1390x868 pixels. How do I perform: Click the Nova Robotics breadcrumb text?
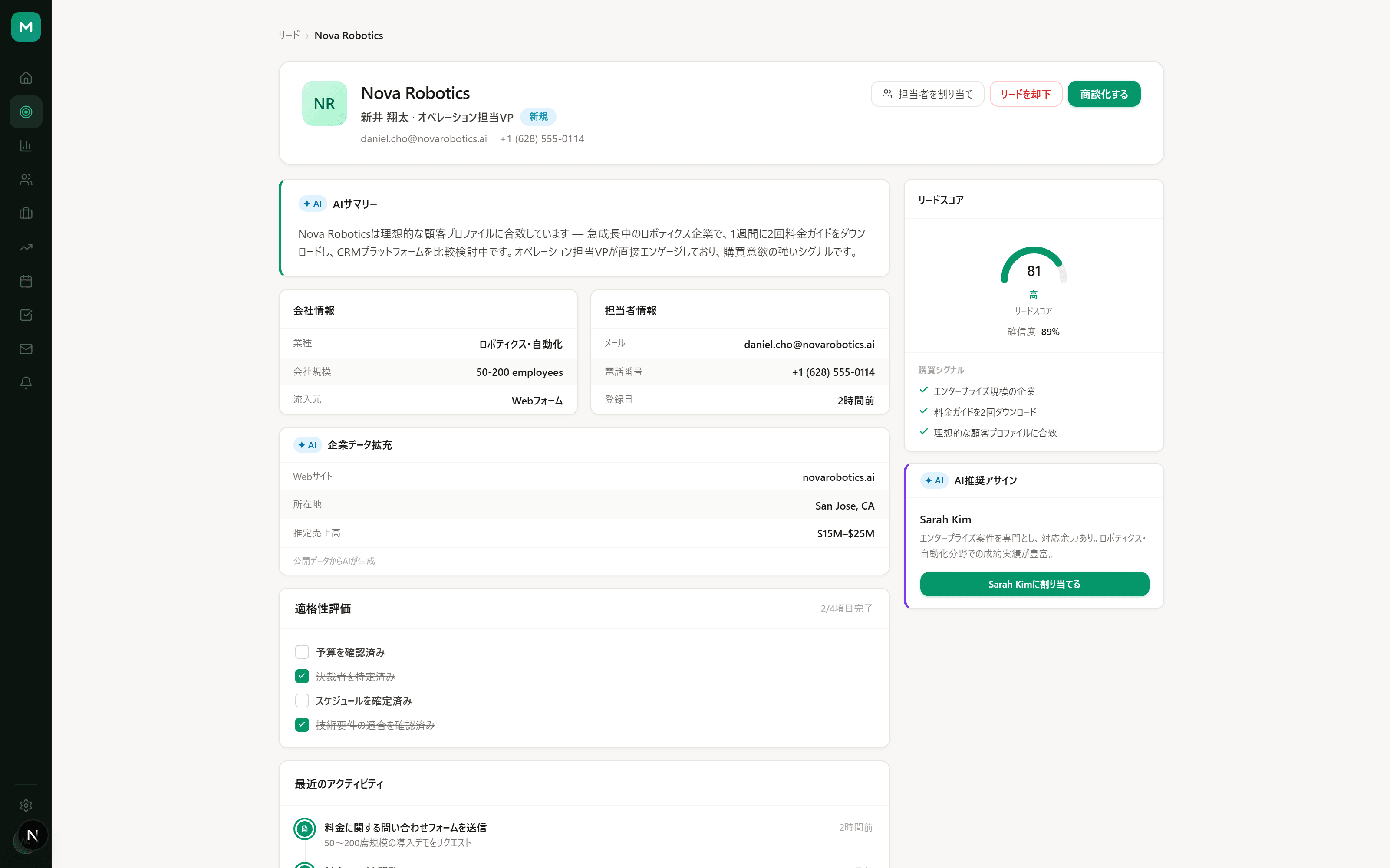(x=349, y=35)
